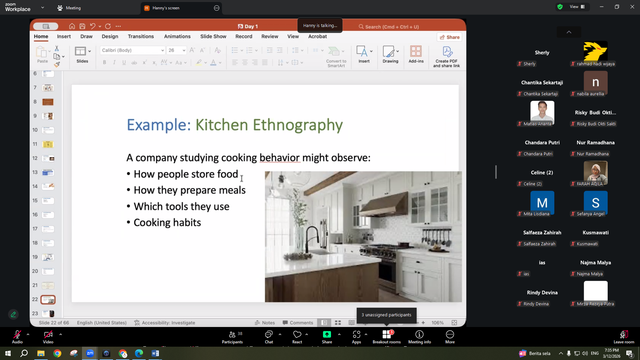Click Comments in the status bar

[298, 322]
